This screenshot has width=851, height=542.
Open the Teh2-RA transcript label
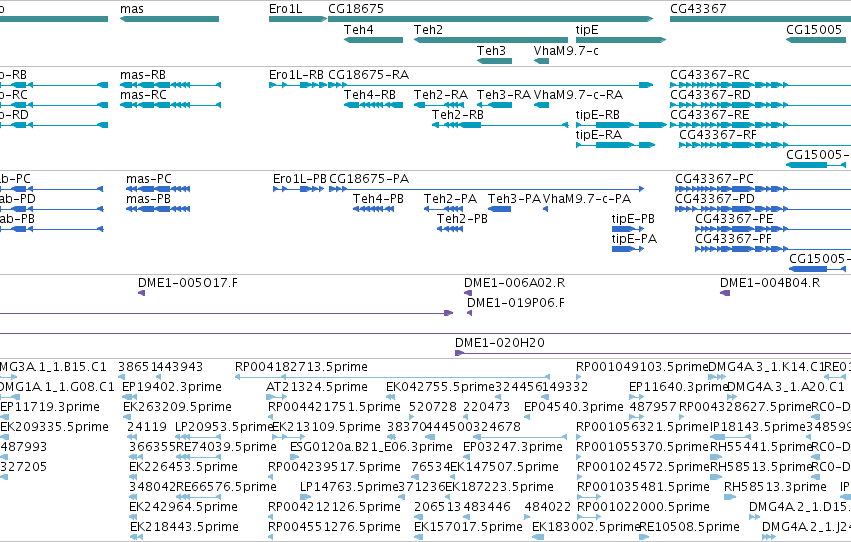click(x=441, y=95)
